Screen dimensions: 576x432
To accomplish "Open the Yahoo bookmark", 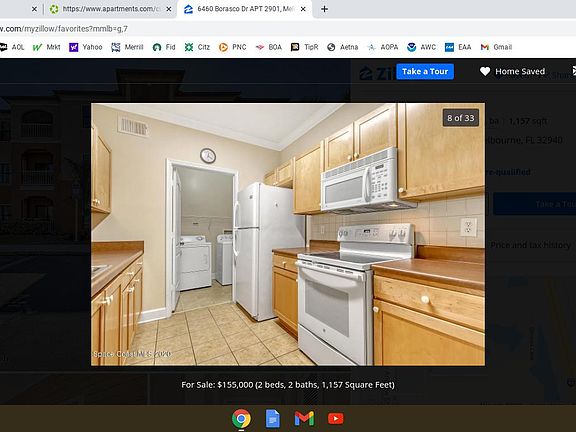I will (86, 47).
